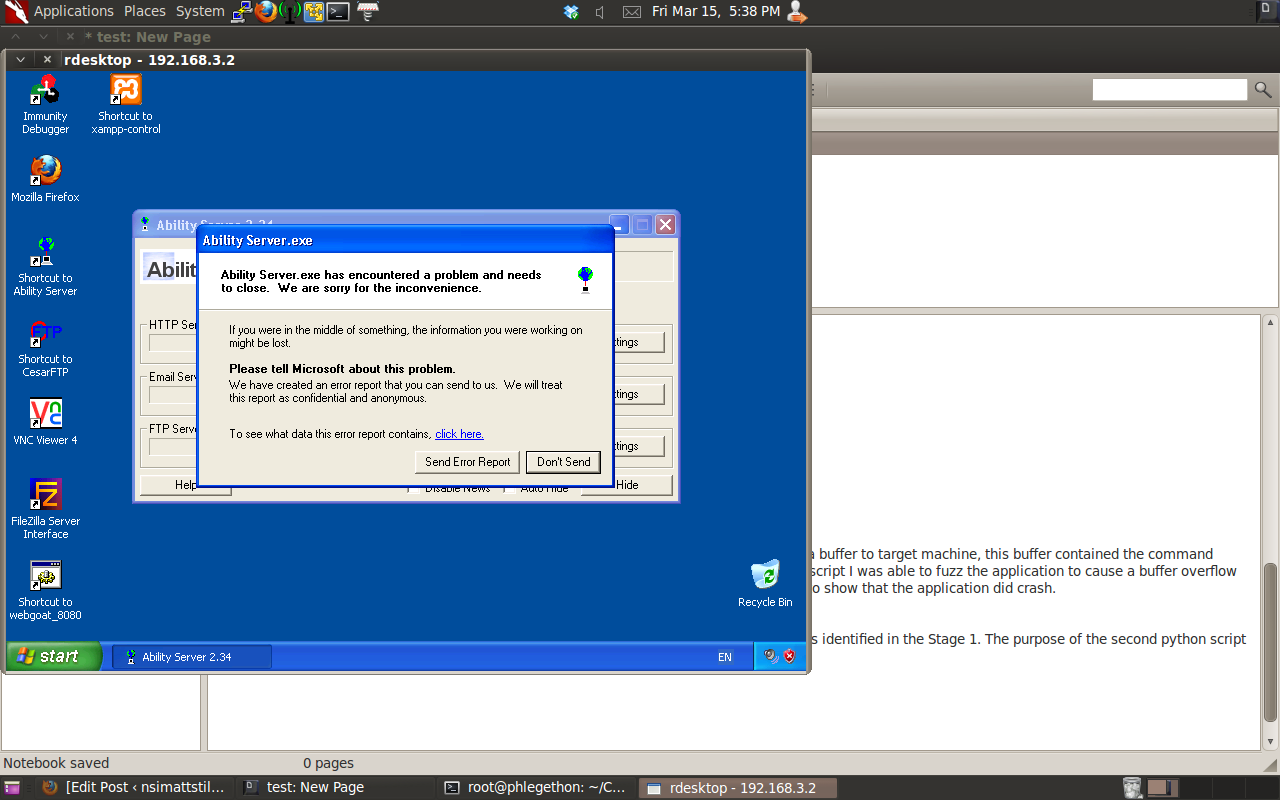The width and height of the screenshot is (1280, 800).
Task: Select the Shortcut to CesarFTP icon
Action: coord(45,347)
